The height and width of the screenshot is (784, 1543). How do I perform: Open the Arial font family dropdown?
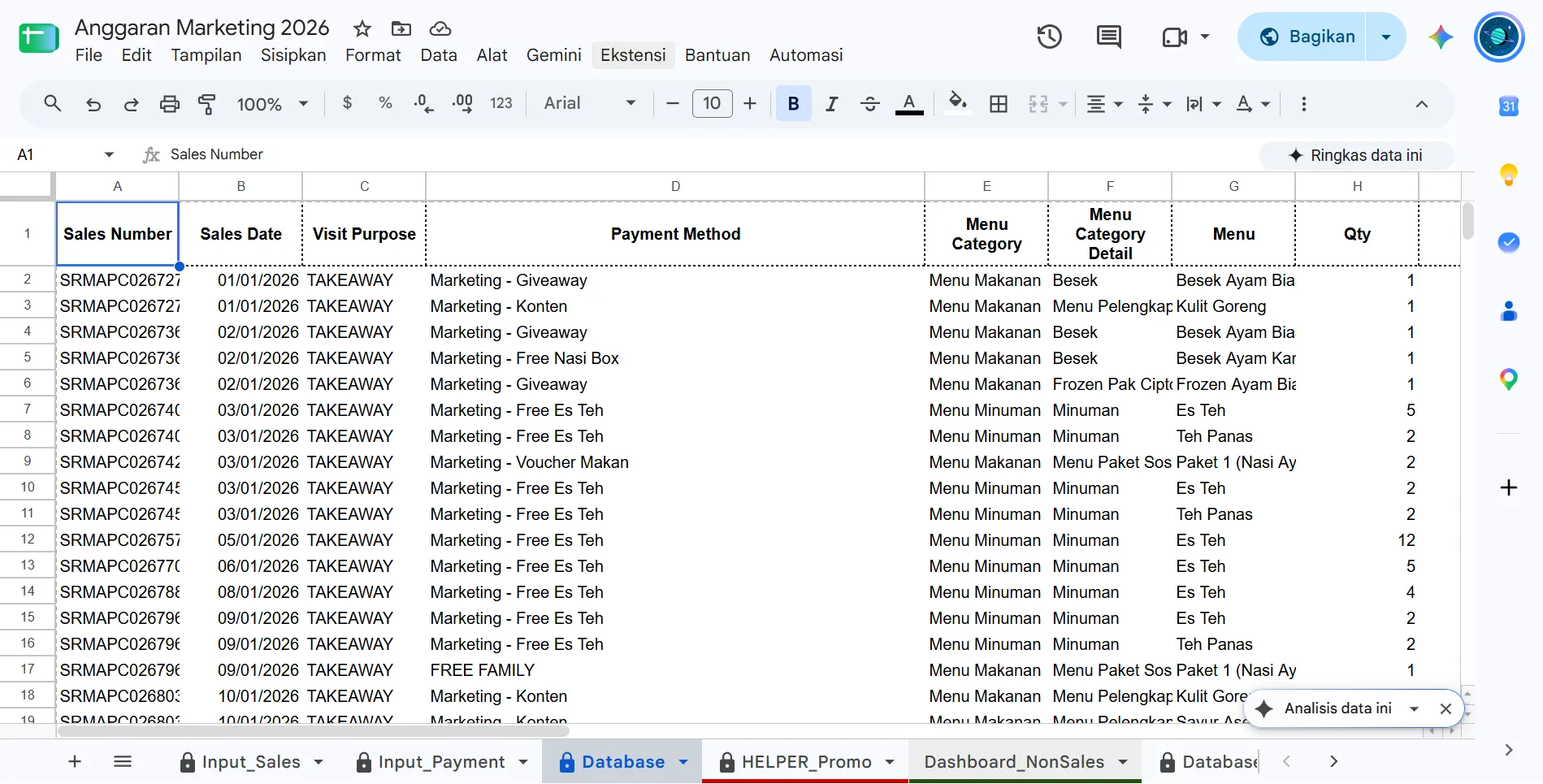pos(589,103)
